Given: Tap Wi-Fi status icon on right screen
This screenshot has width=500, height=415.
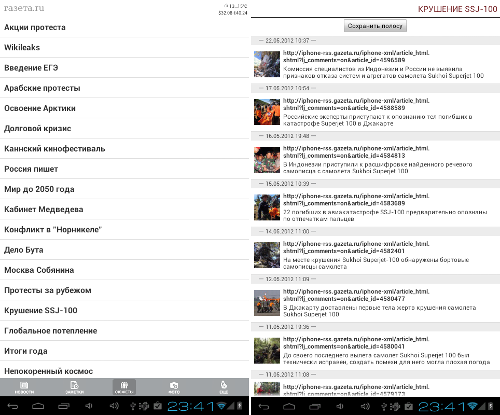Looking at the screenshot, I should pyautogui.click(x=472, y=406).
